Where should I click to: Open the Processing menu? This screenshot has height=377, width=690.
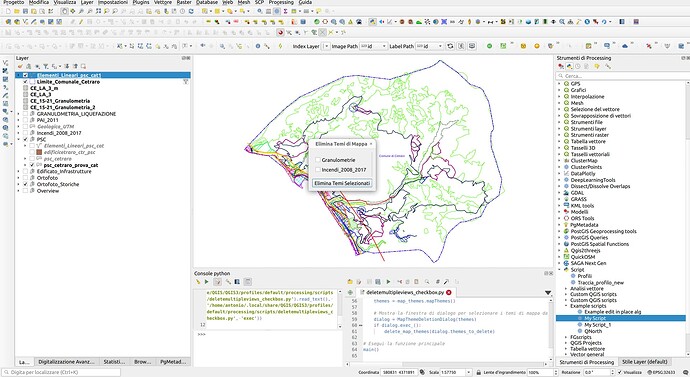pyautogui.click(x=281, y=2)
